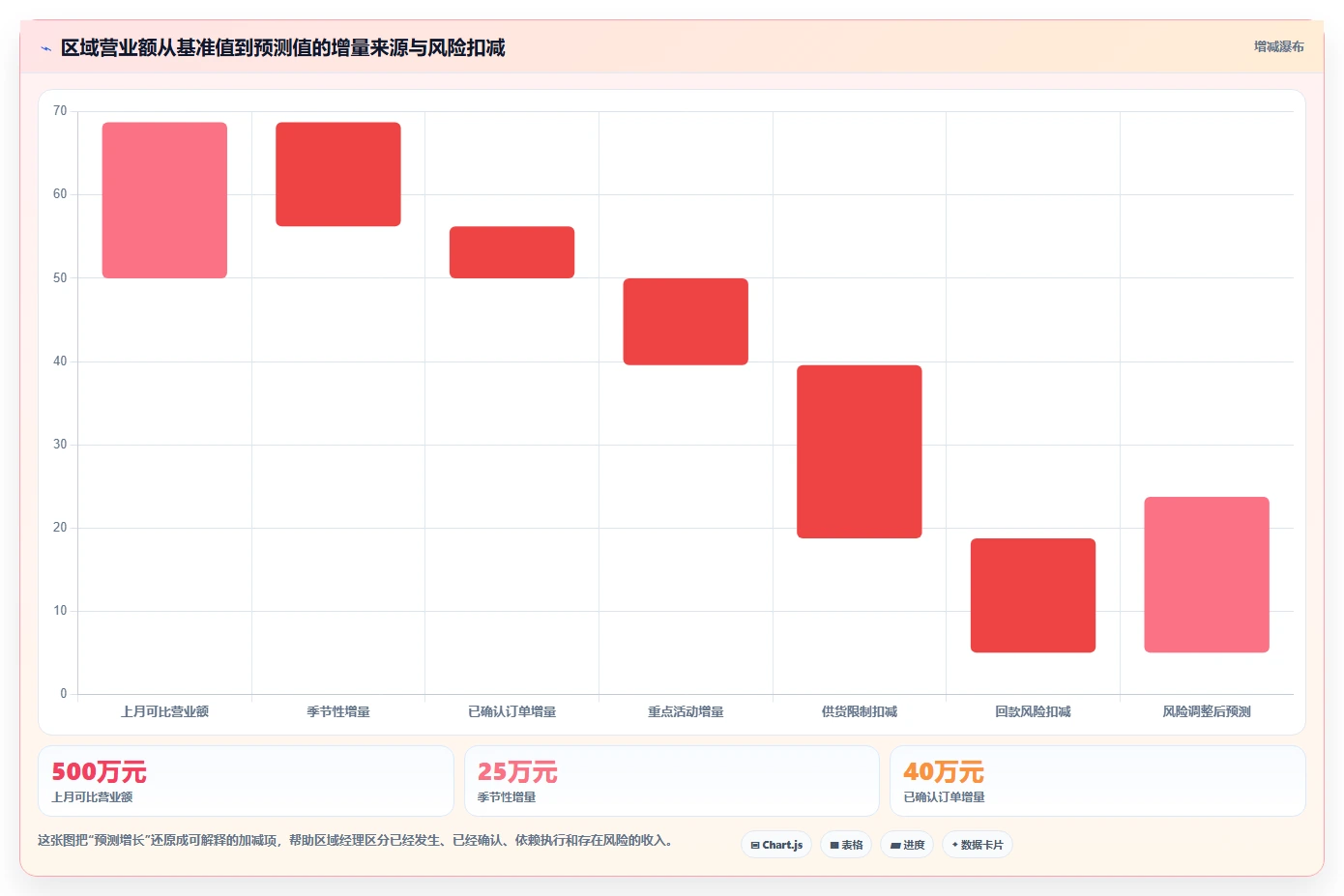The height and width of the screenshot is (896, 1344).
Task: Select the 已确认订单增量 waterfall bar
Action: coord(511,252)
